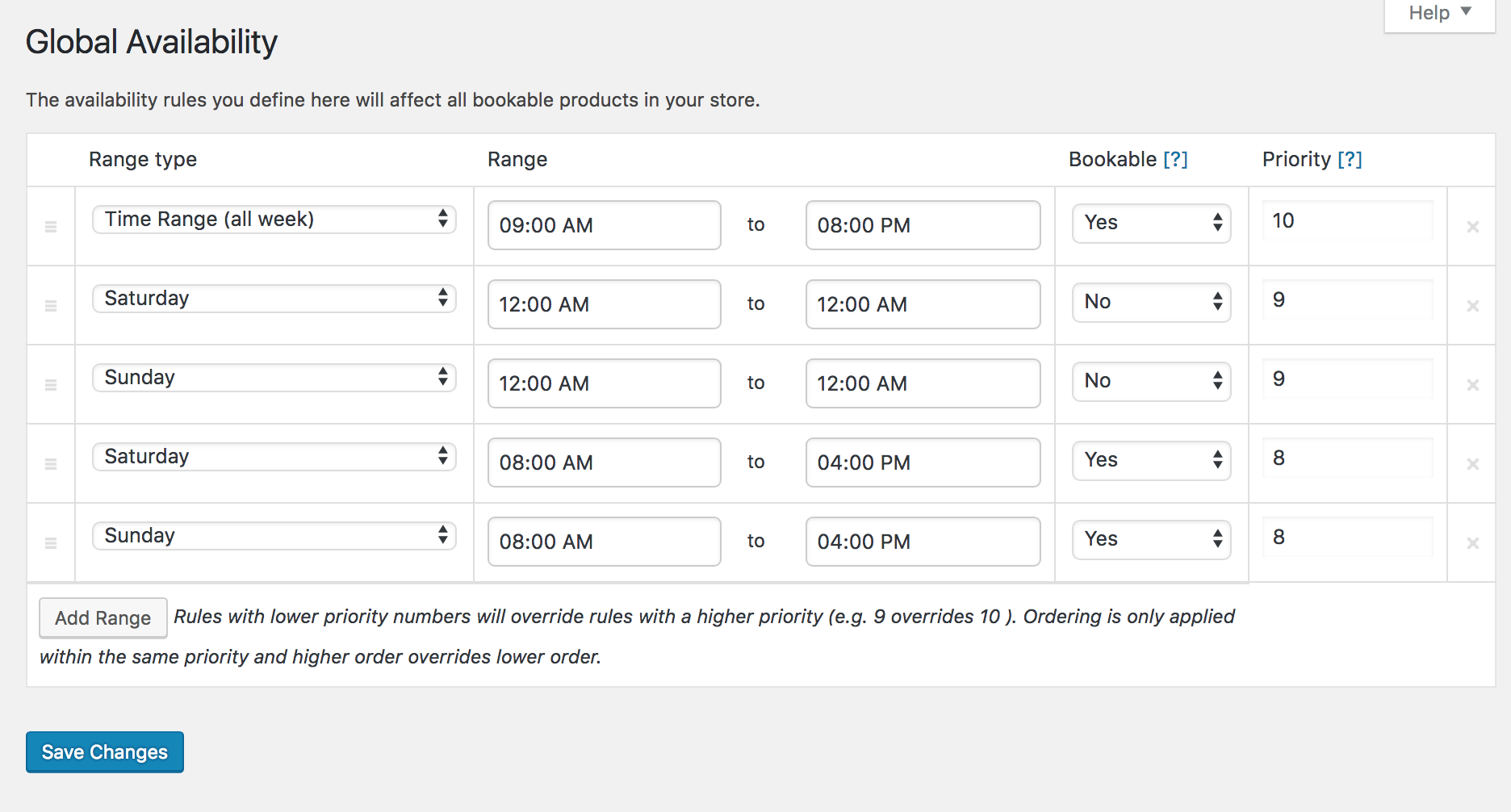Remove the Sunday rule with priority 8

click(x=1472, y=543)
